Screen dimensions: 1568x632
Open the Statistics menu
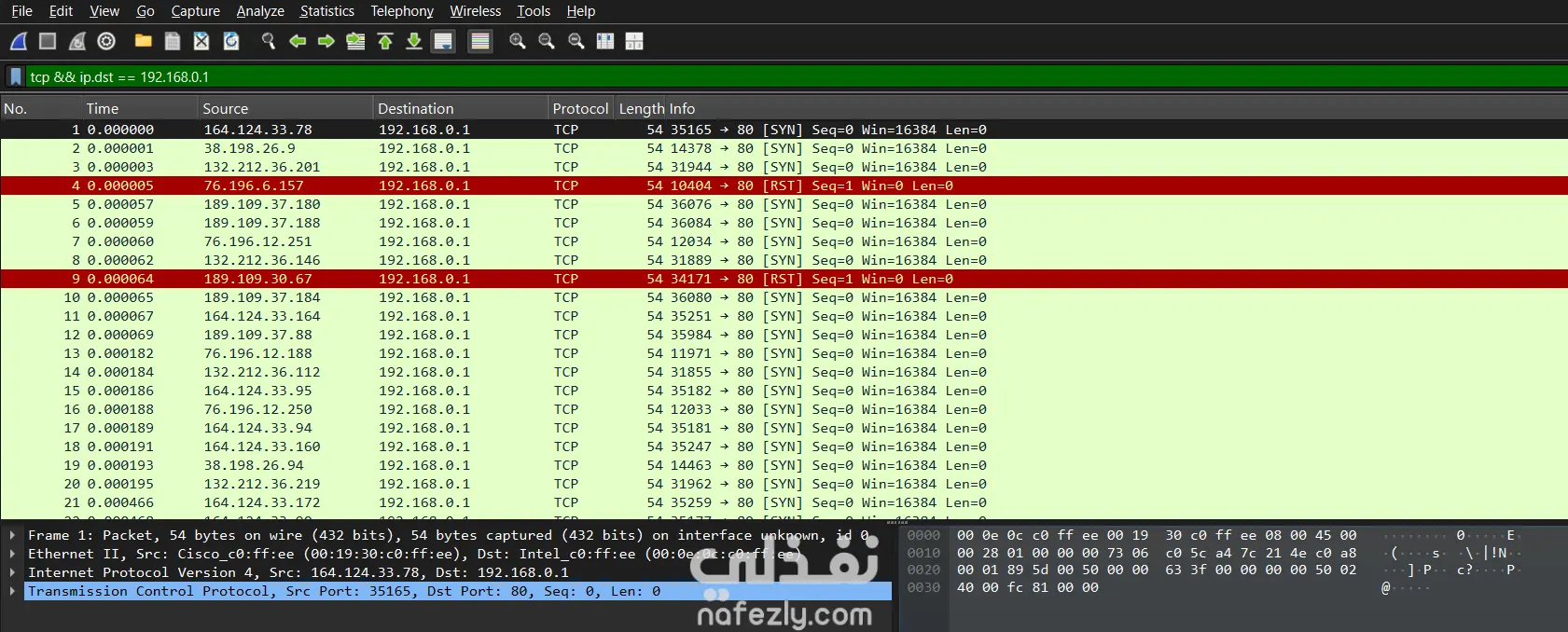pos(327,11)
